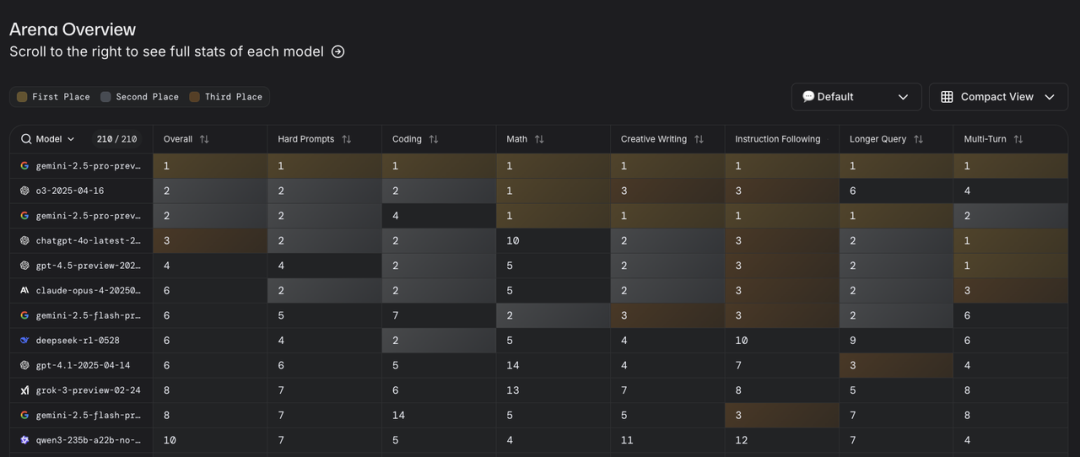Click the OpenAI logo beside o3-2025-04-16
The width and height of the screenshot is (1080, 457).
click(25, 191)
